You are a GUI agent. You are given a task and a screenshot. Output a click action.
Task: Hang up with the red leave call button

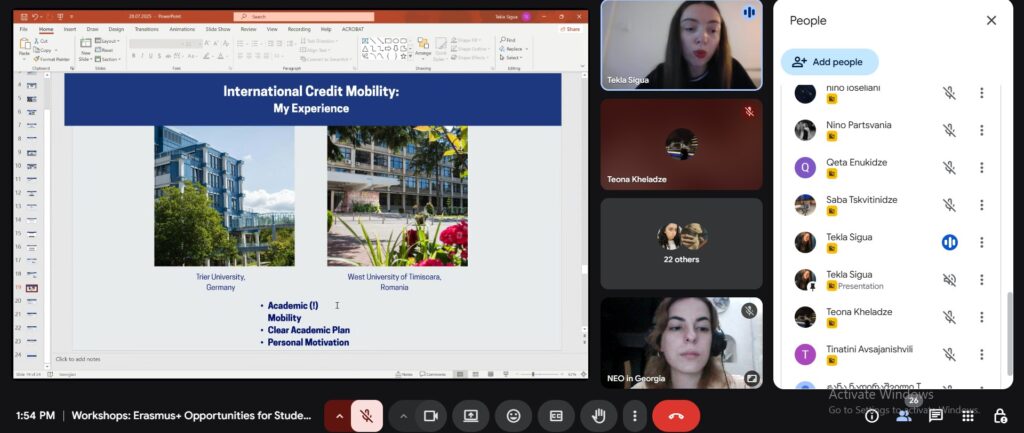[x=676, y=416]
